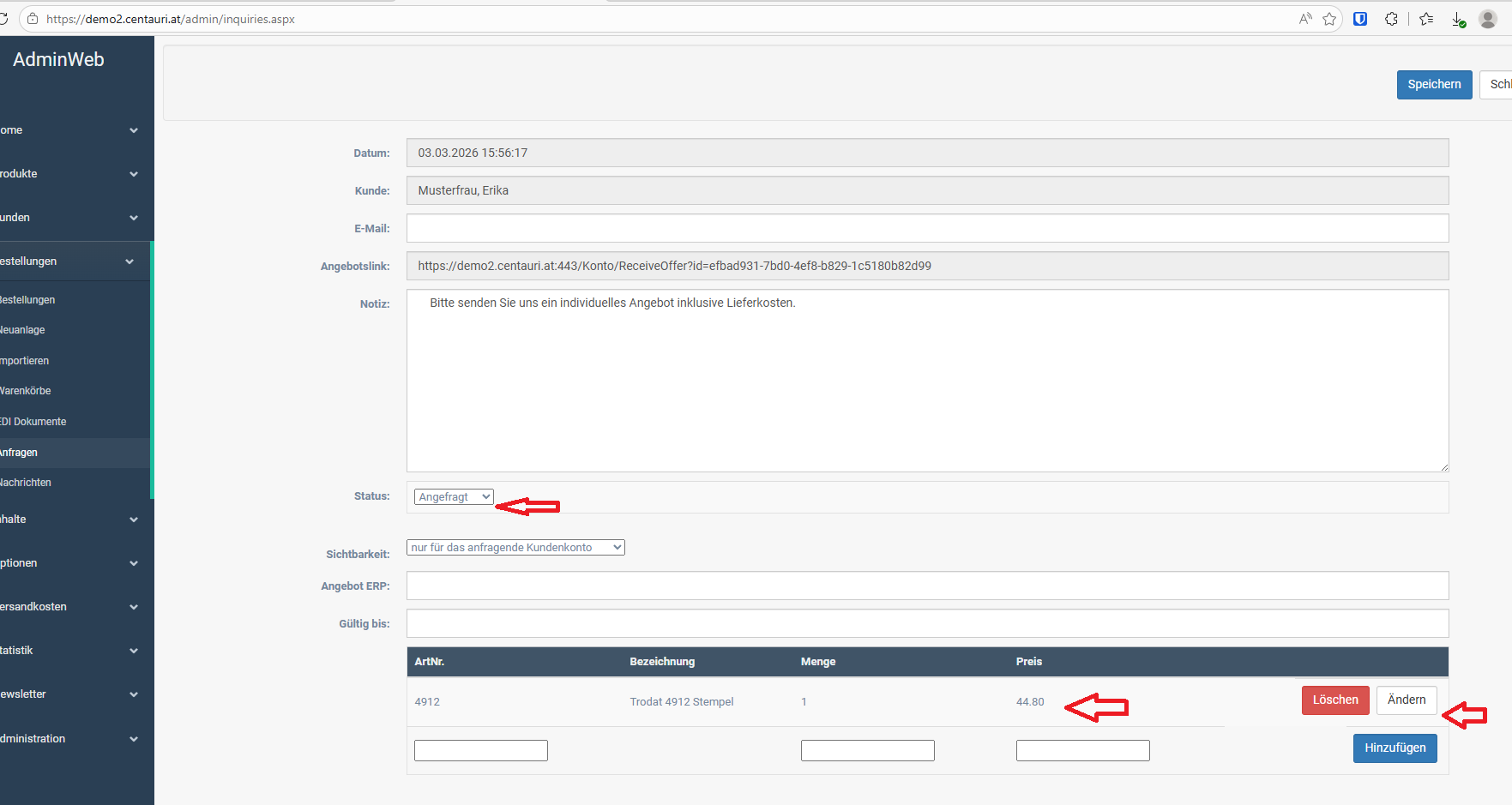Expand the Kunden sidebar menu
This screenshot has height=805, width=1512.
point(75,218)
